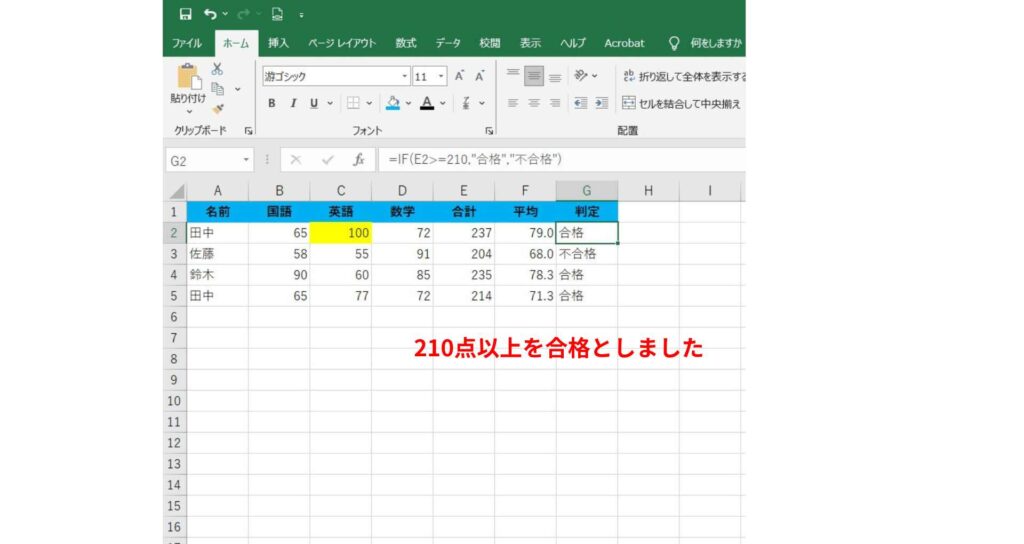Select the column G header

pyautogui.click(x=586, y=191)
